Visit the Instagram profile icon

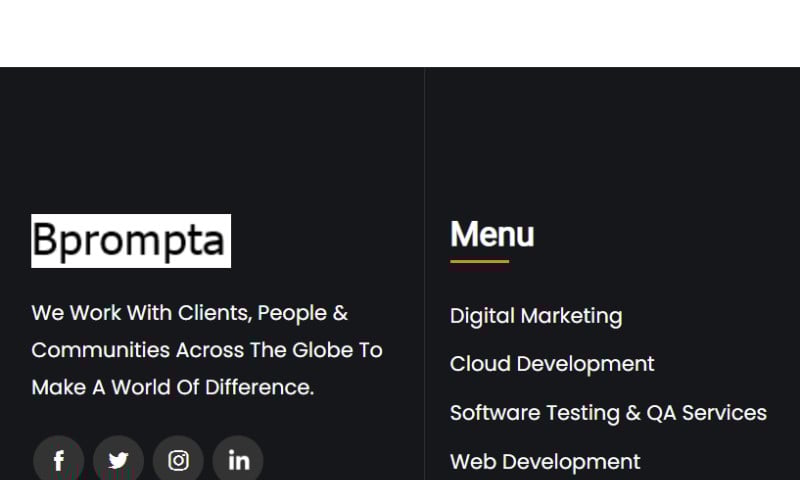178,461
